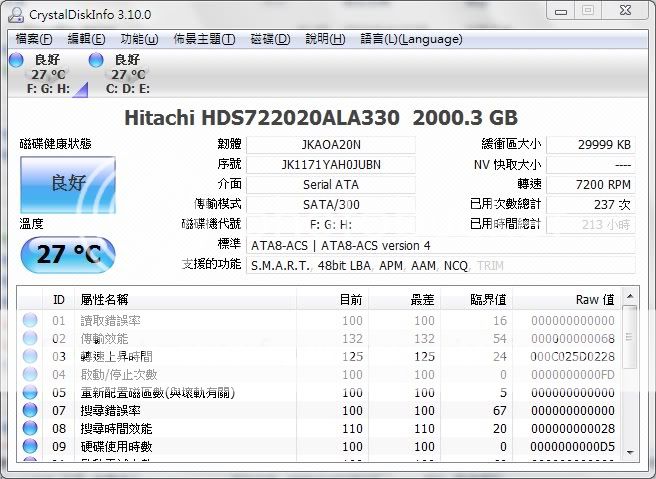Click the transfer mode field SATA/300

point(331,205)
